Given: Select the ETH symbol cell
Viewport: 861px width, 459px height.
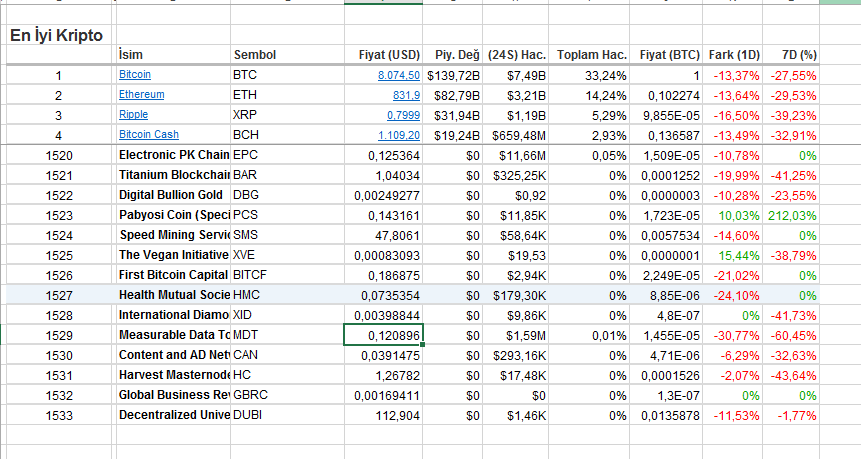Looking at the screenshot, I should point(287,95).
